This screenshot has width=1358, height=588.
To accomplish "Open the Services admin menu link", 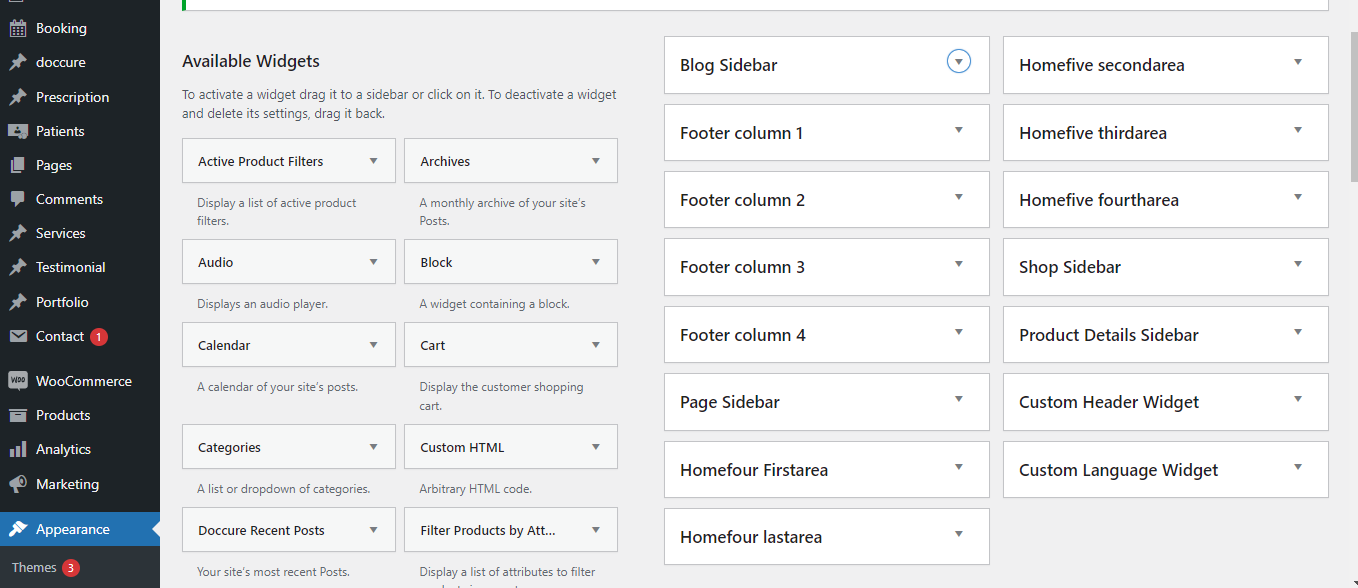I will [x=60, y=233].
